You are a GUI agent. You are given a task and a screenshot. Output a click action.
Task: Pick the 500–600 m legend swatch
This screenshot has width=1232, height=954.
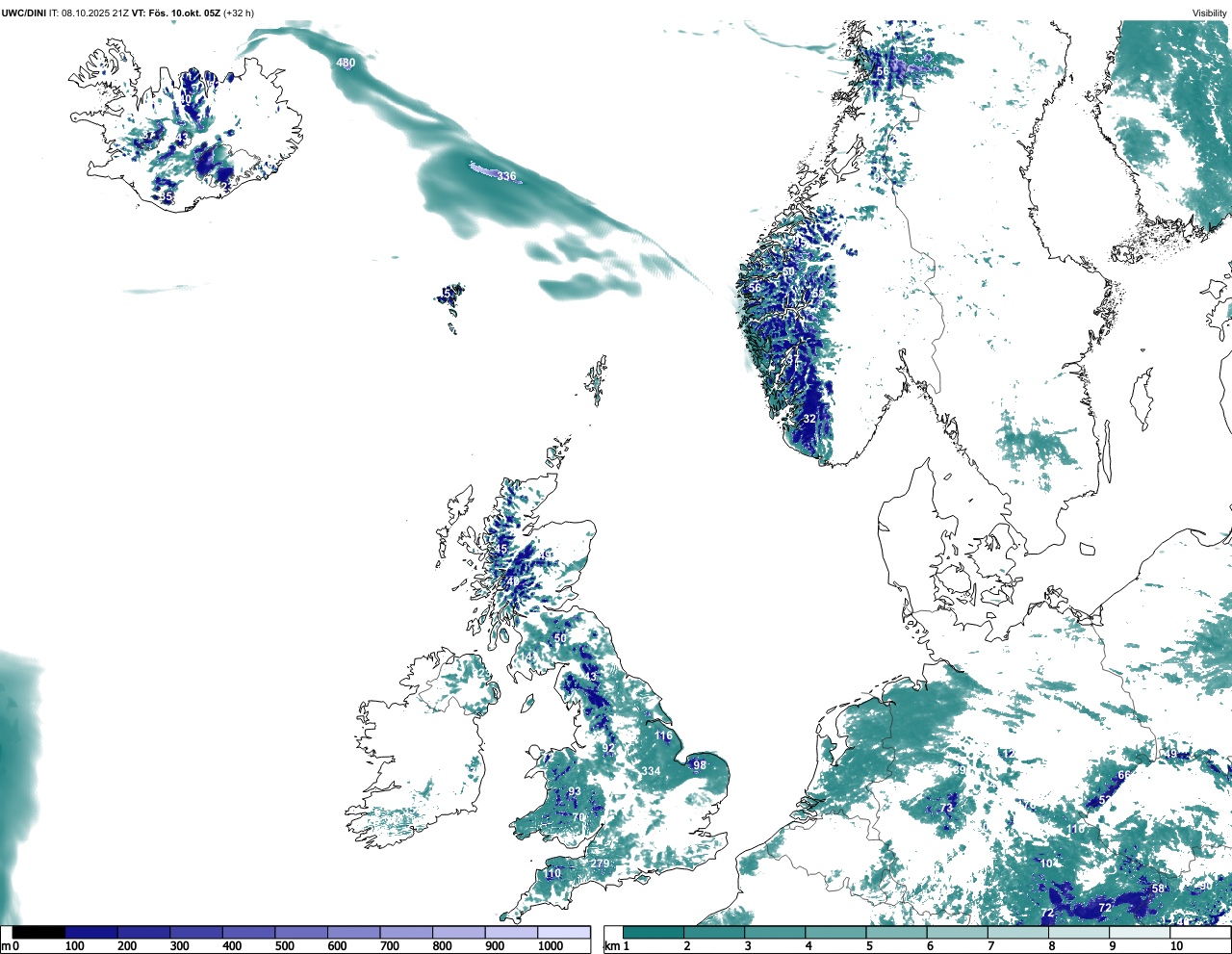pos(301,932)
